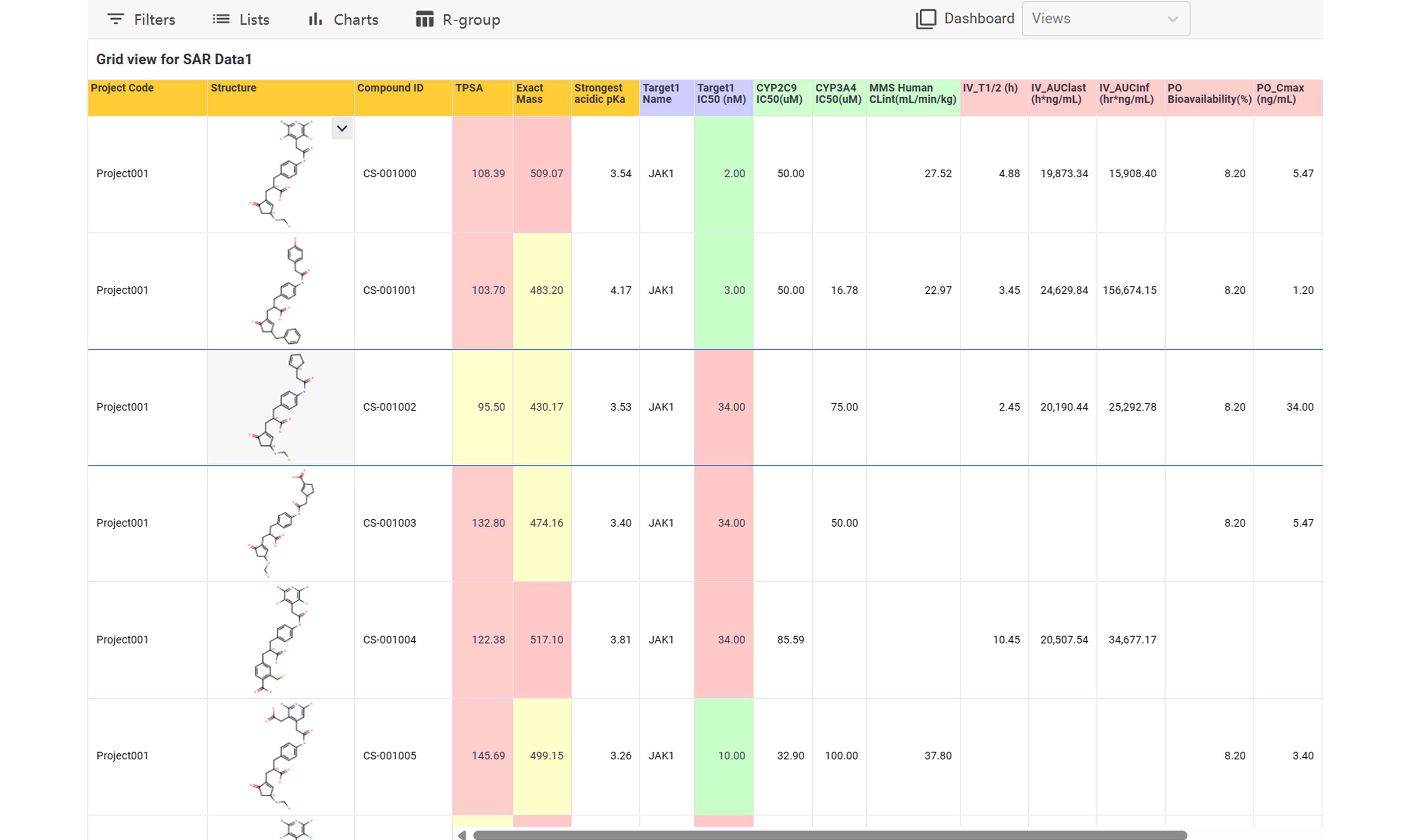This screenshot has width=1406, height=840.
Task: Click Target1 IC50 value 3.00
Action: pos(734,290)
